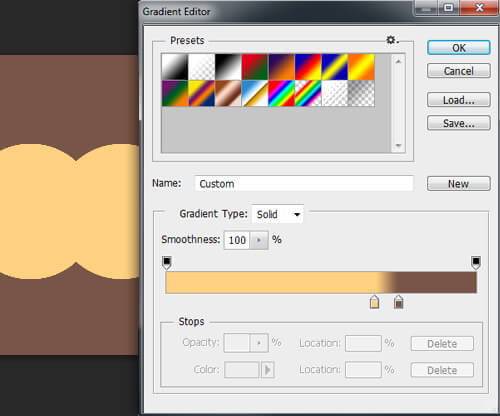Select the left black opacity stop
500x416 pixels.
point(167,263)
